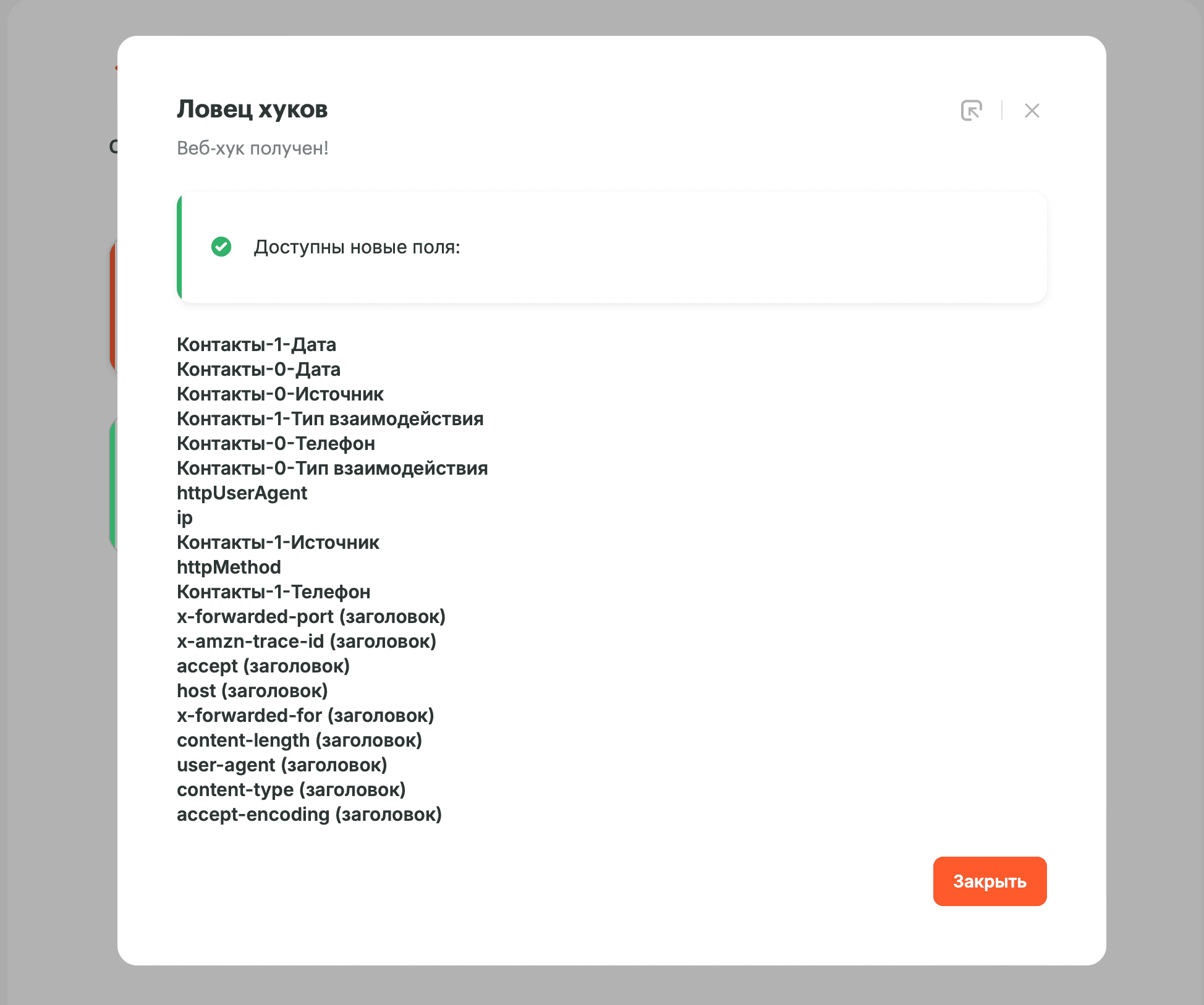This screenshot has width=1204, height=1005.
Task: Click the x-forwarded-for (заголовок) entry
Action: tap(305, 715)
